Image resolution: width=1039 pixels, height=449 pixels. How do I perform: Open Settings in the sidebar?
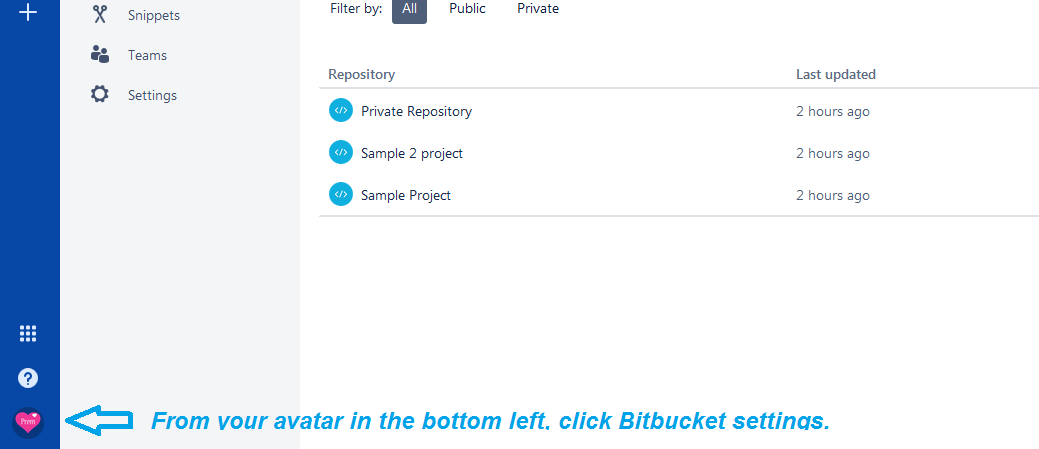152,95
